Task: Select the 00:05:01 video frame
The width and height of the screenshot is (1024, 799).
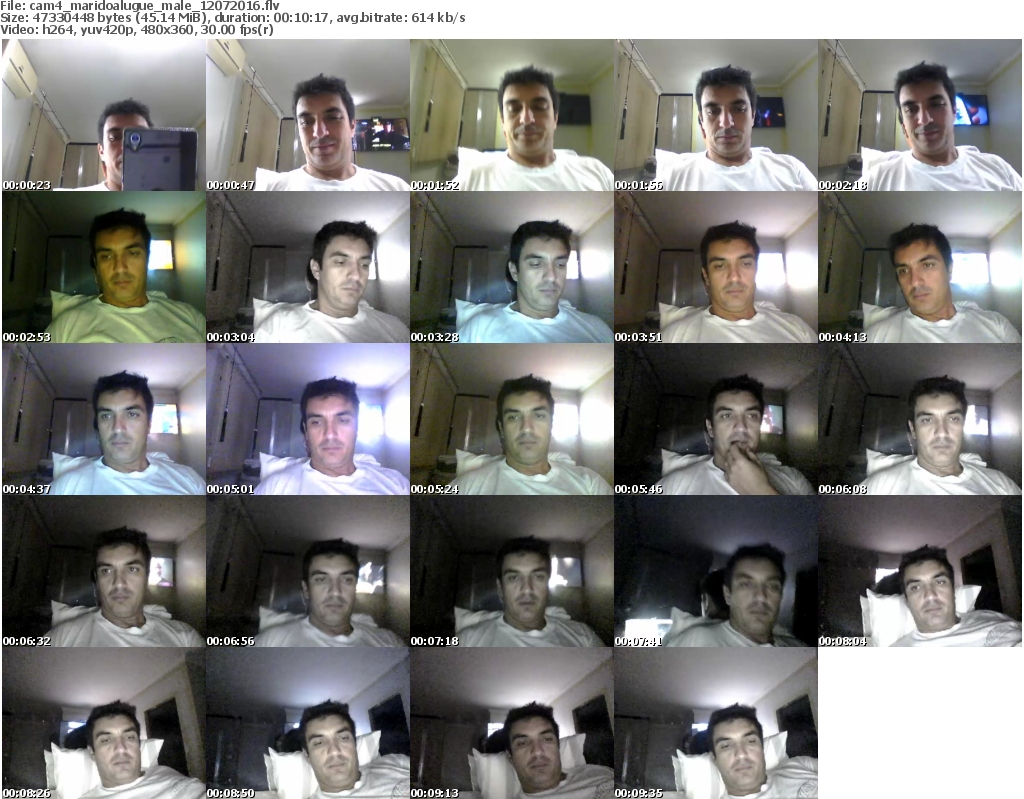Action: pyautogui.click(x=308, y=419)
